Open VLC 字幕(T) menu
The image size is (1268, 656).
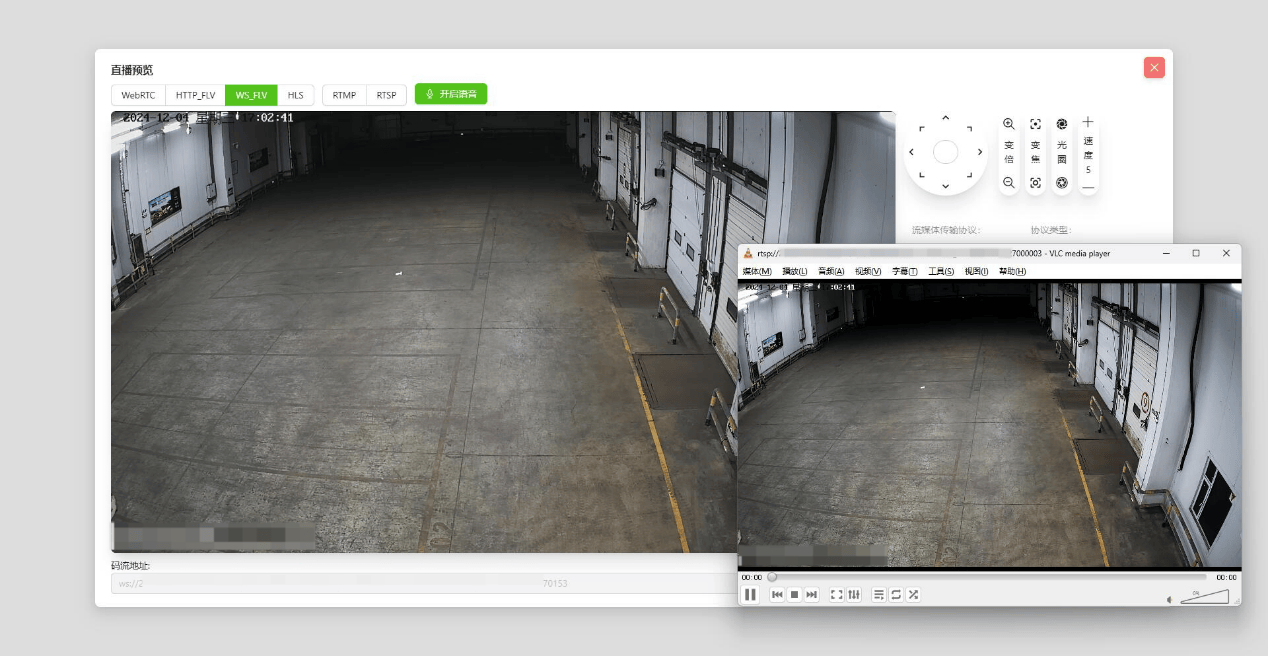click(905, 271)
